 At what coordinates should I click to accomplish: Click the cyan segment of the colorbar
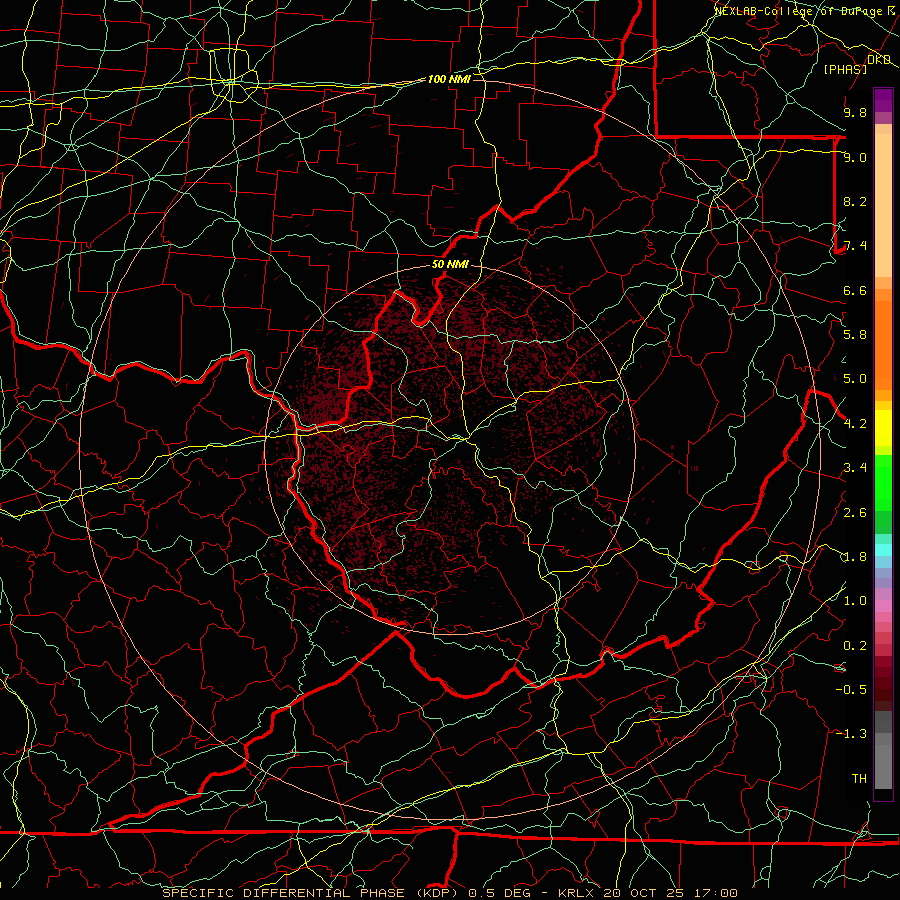click(883, 549)
